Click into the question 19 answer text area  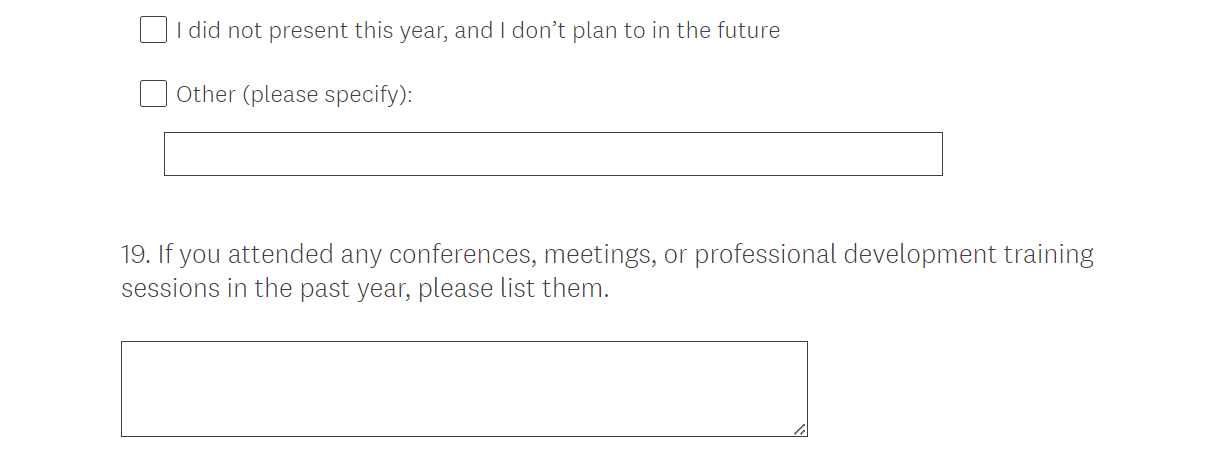point(464,388)
